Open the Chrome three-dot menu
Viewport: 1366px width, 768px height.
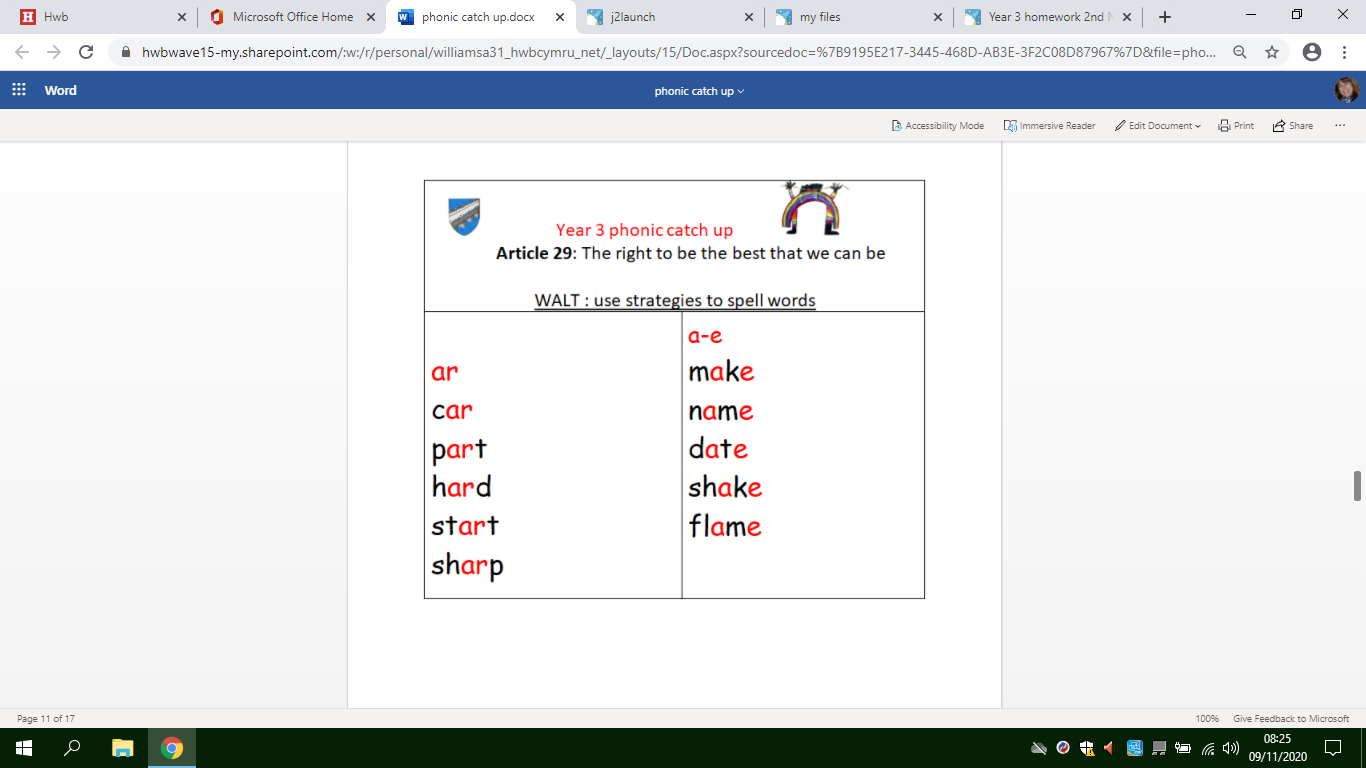[x=1345, y=52]
